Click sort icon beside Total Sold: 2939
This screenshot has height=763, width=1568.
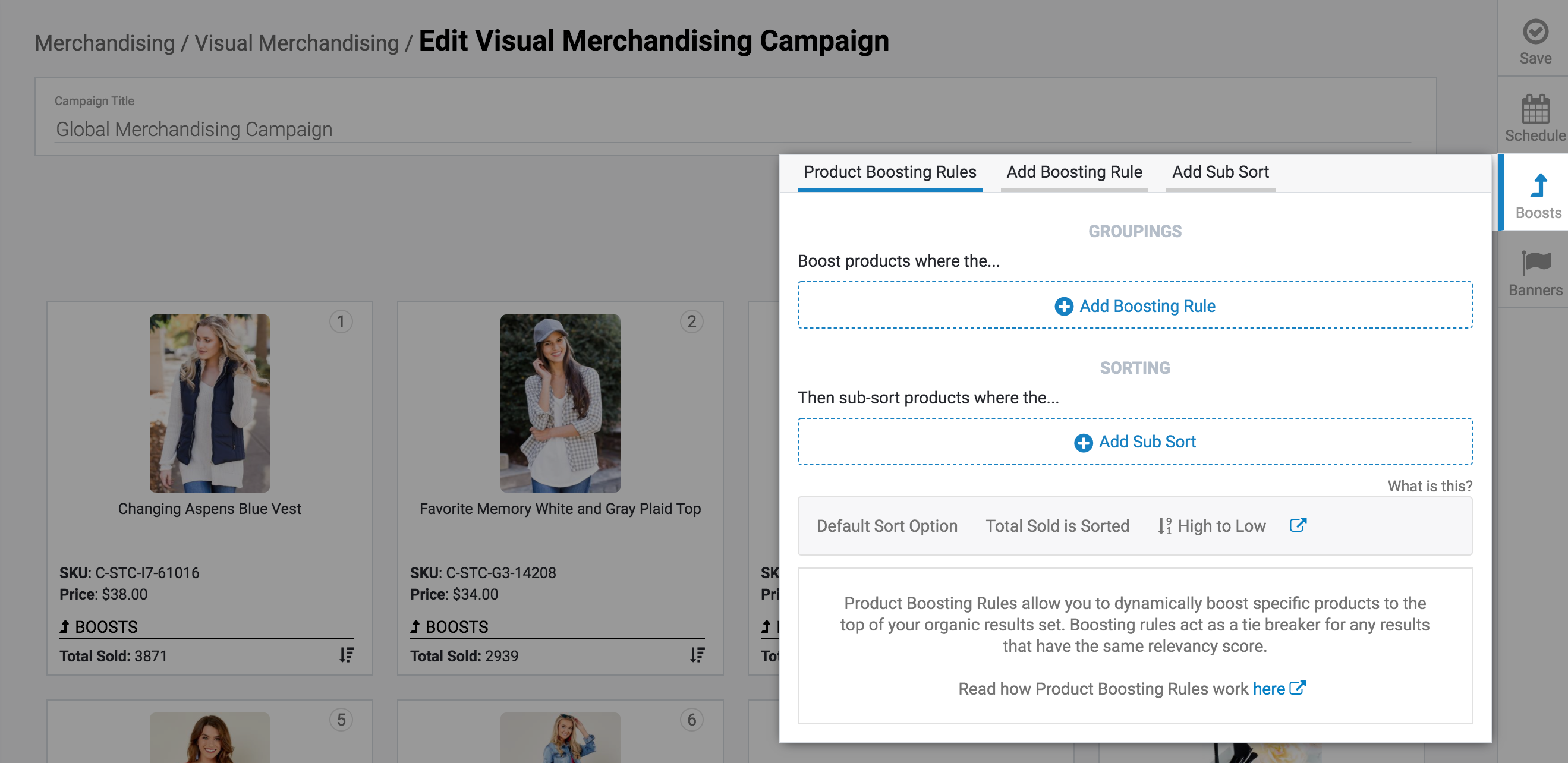[x=697, y=655]
